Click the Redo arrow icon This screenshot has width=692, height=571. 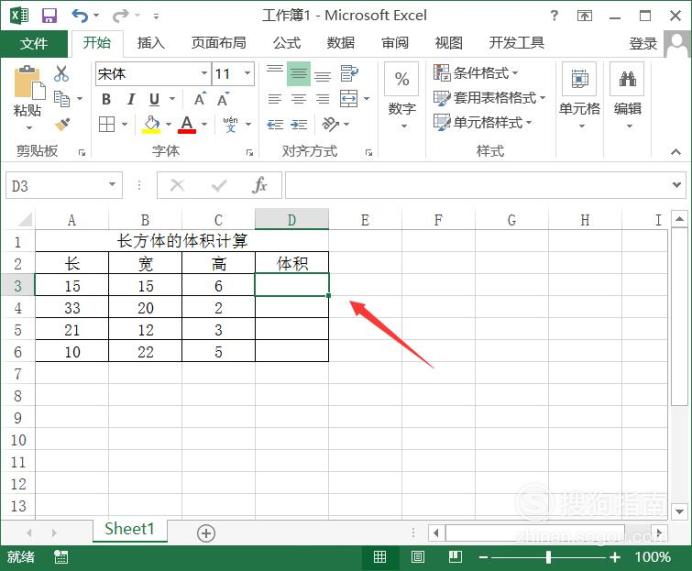120,16
